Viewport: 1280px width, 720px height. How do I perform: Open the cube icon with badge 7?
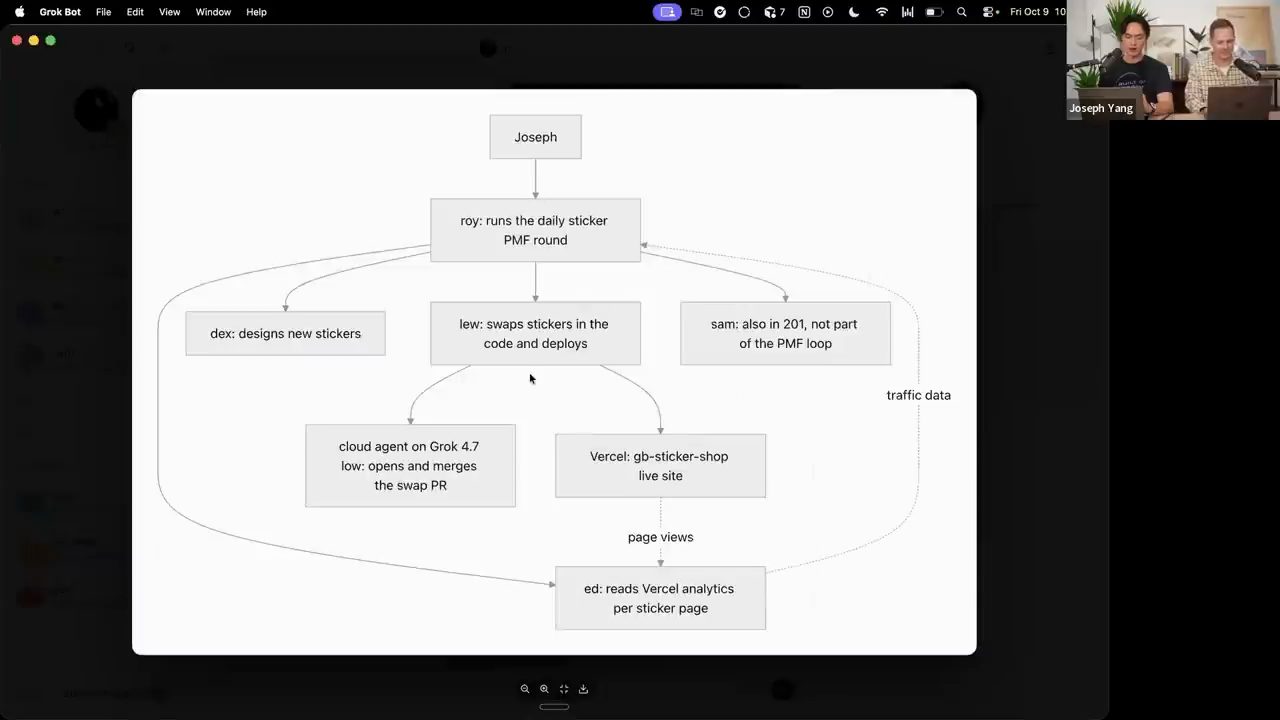pos(774,12)
